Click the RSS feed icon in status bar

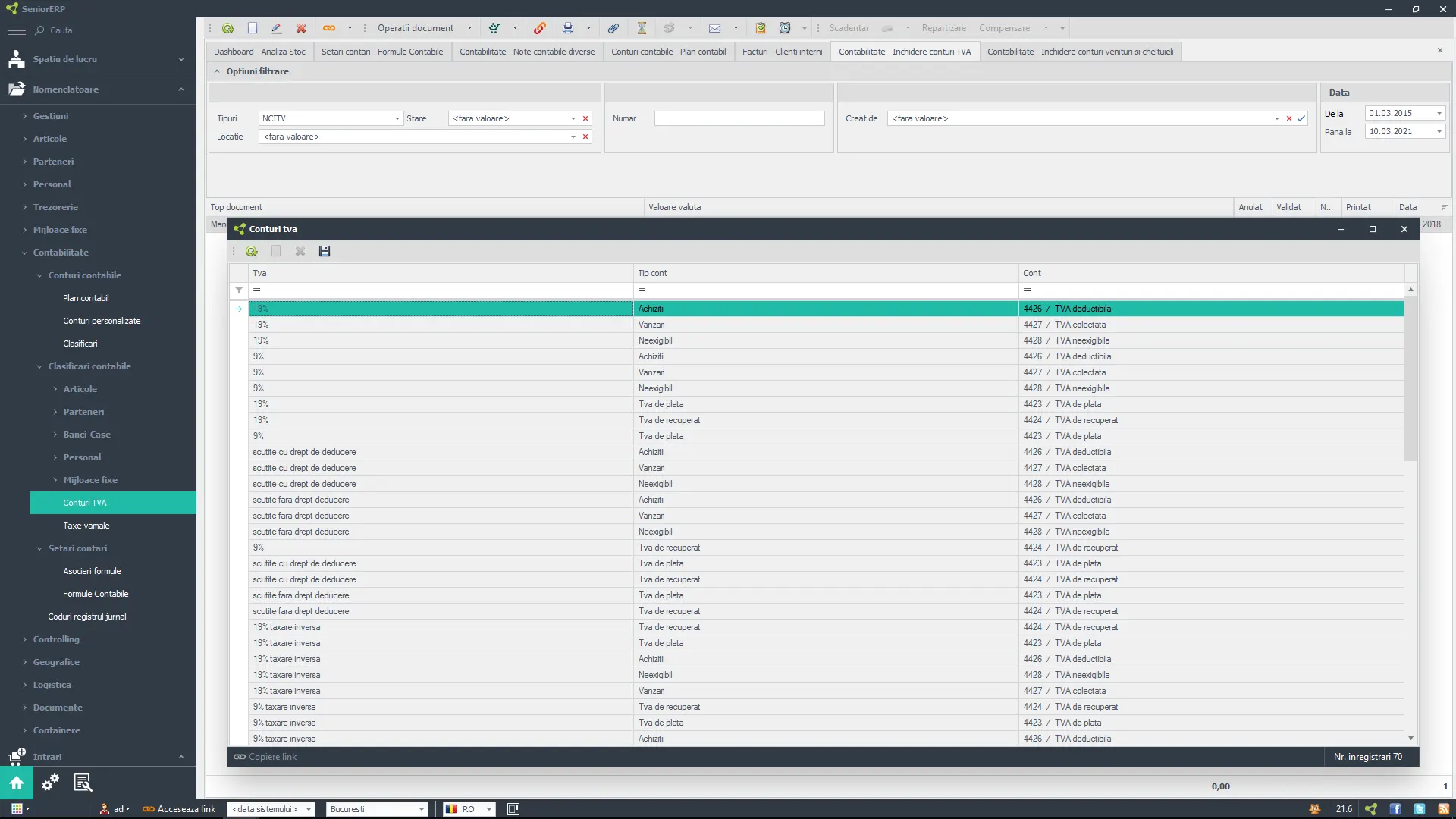click(1444, 809)
